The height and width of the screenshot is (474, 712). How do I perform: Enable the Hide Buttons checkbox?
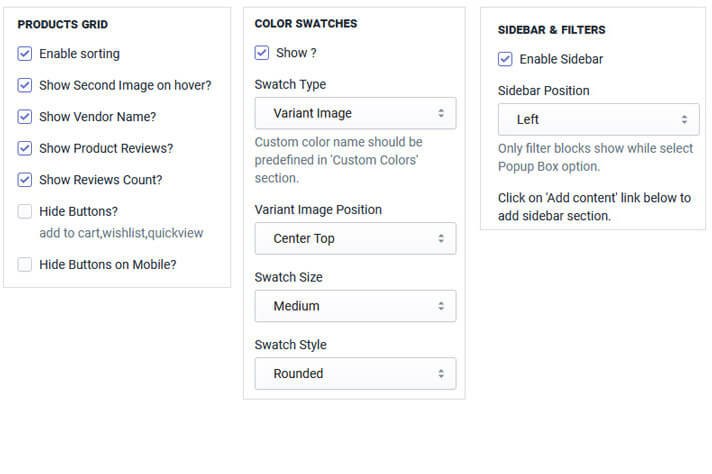[x=25, y=212]
